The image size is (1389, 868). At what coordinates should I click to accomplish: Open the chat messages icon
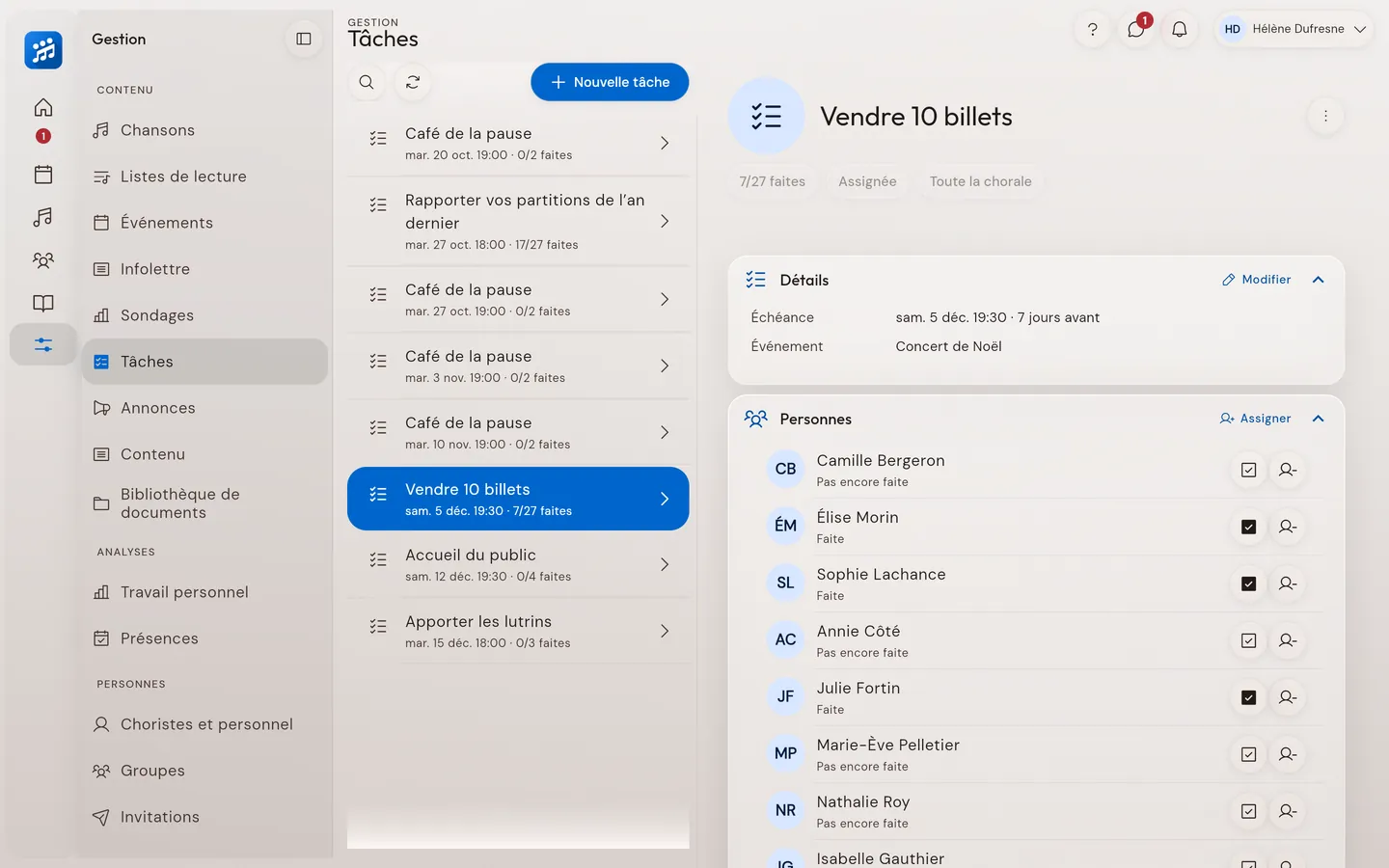(x=1136, y=29)
